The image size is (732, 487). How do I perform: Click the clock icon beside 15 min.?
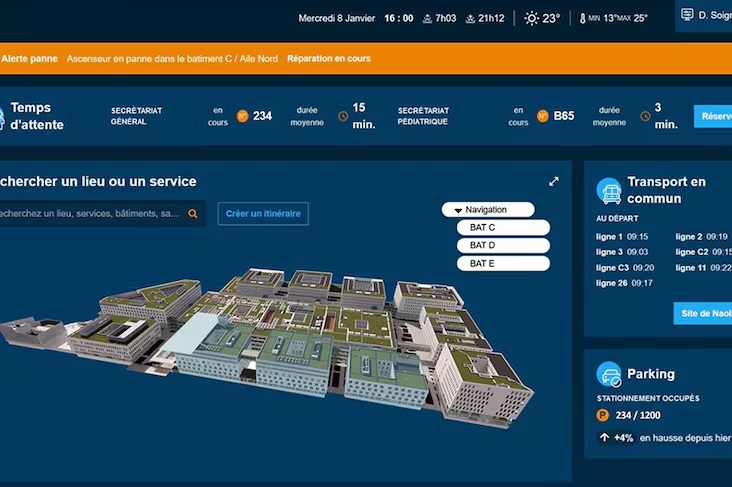343,116
